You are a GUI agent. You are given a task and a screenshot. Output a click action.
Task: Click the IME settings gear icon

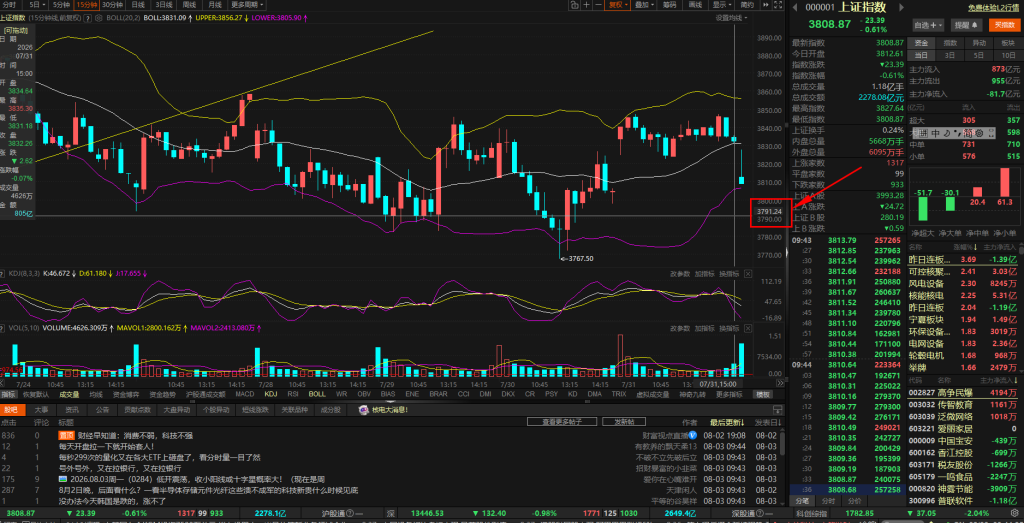point(980,133)
